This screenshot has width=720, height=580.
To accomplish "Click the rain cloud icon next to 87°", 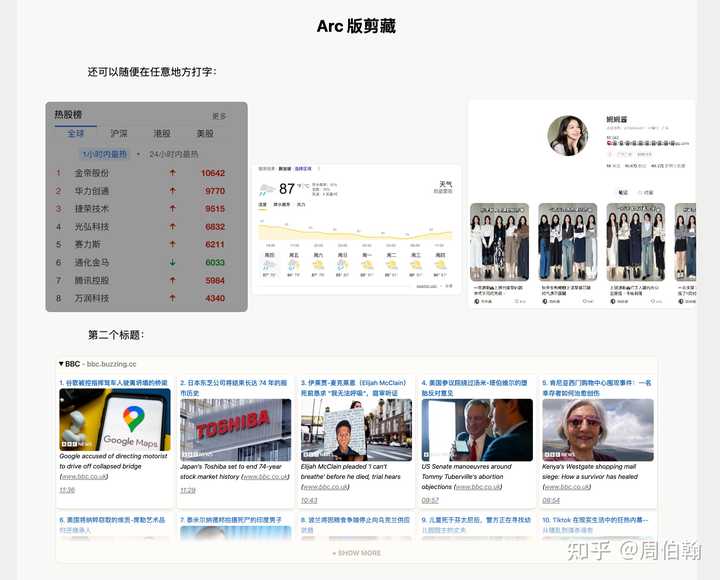I will 267,189.
